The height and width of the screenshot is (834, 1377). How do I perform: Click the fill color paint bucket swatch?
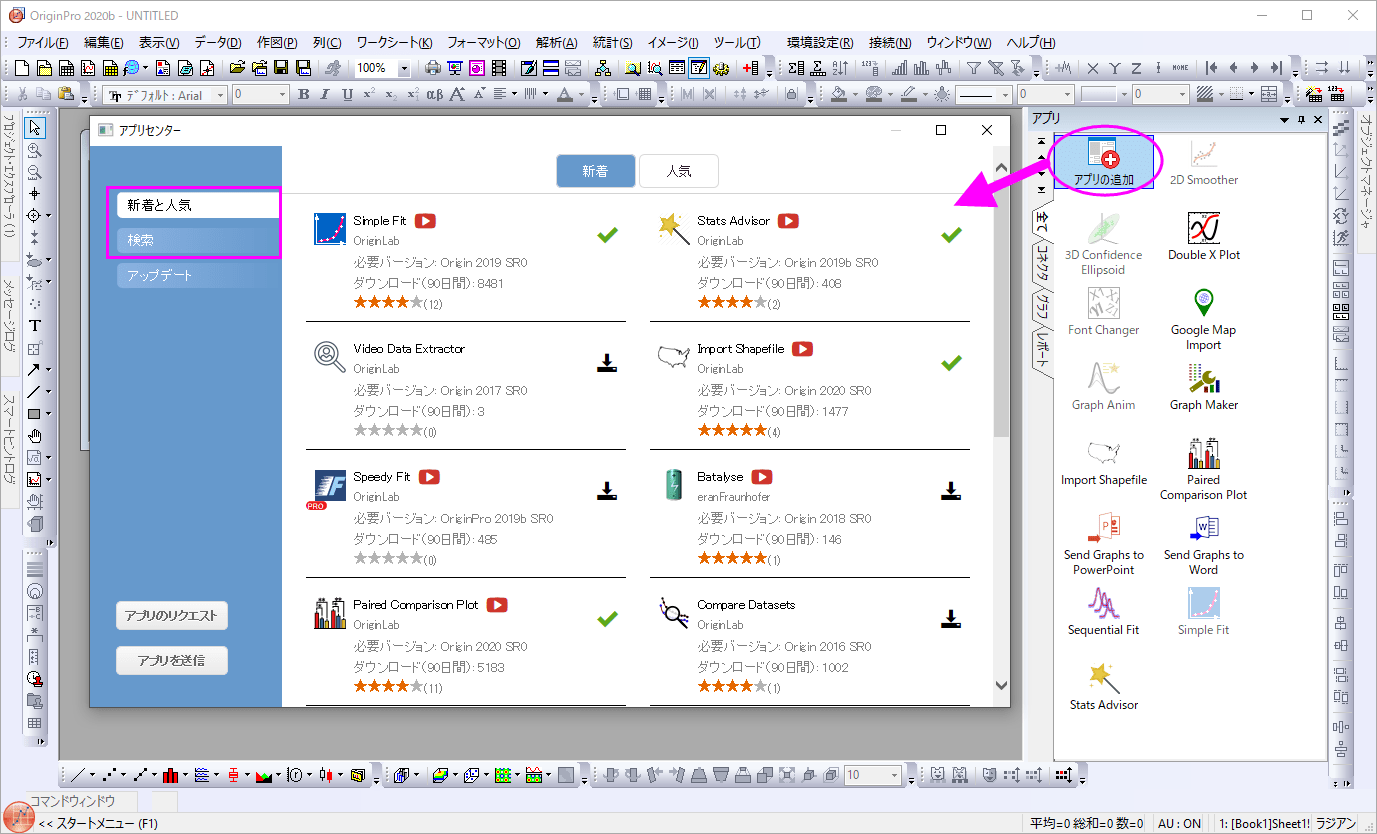839,95
